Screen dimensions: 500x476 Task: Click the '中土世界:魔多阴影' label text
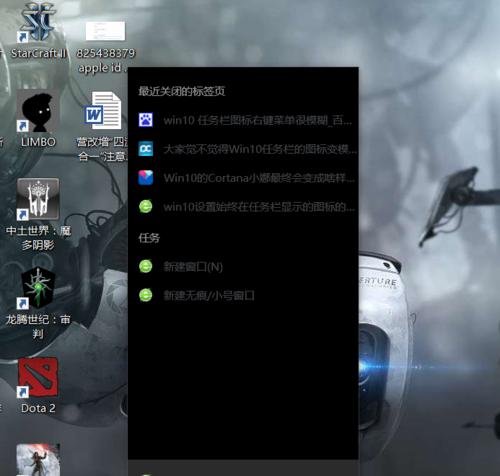point(38,237)
